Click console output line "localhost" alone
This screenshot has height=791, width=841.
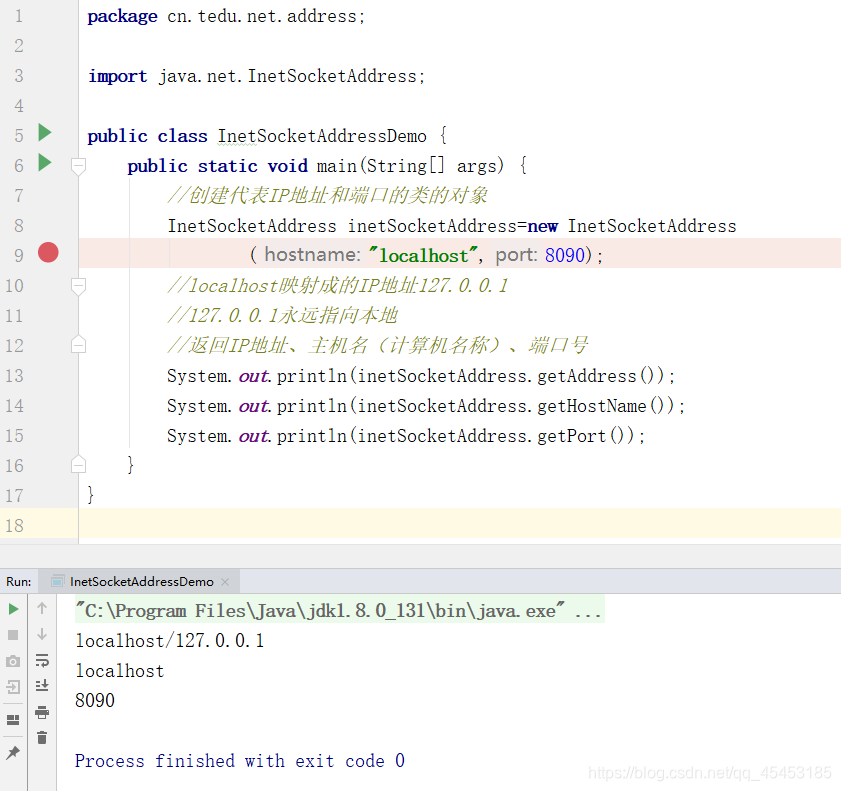[x=120, y=671]
